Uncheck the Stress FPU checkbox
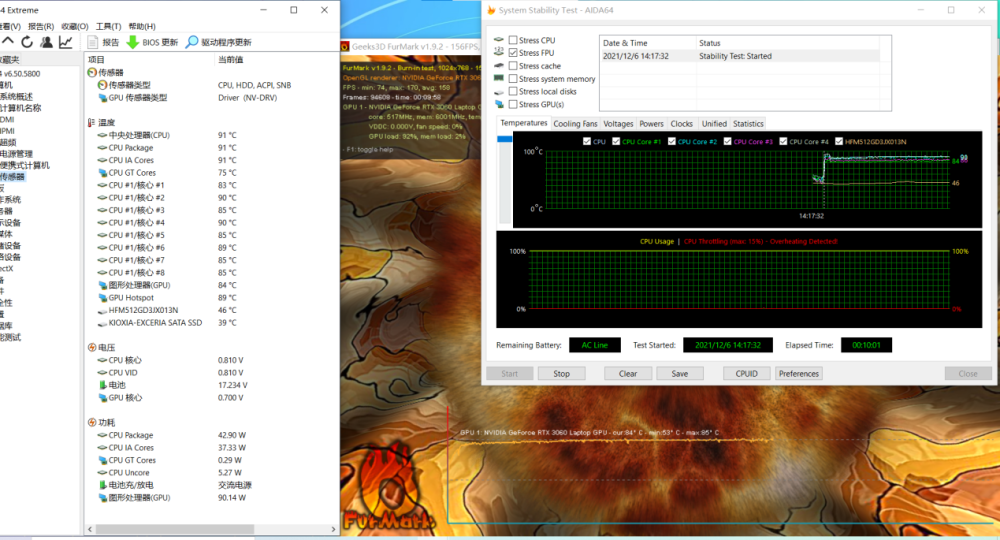Viewport: 1000px width, 540px height. pos(513,53)
